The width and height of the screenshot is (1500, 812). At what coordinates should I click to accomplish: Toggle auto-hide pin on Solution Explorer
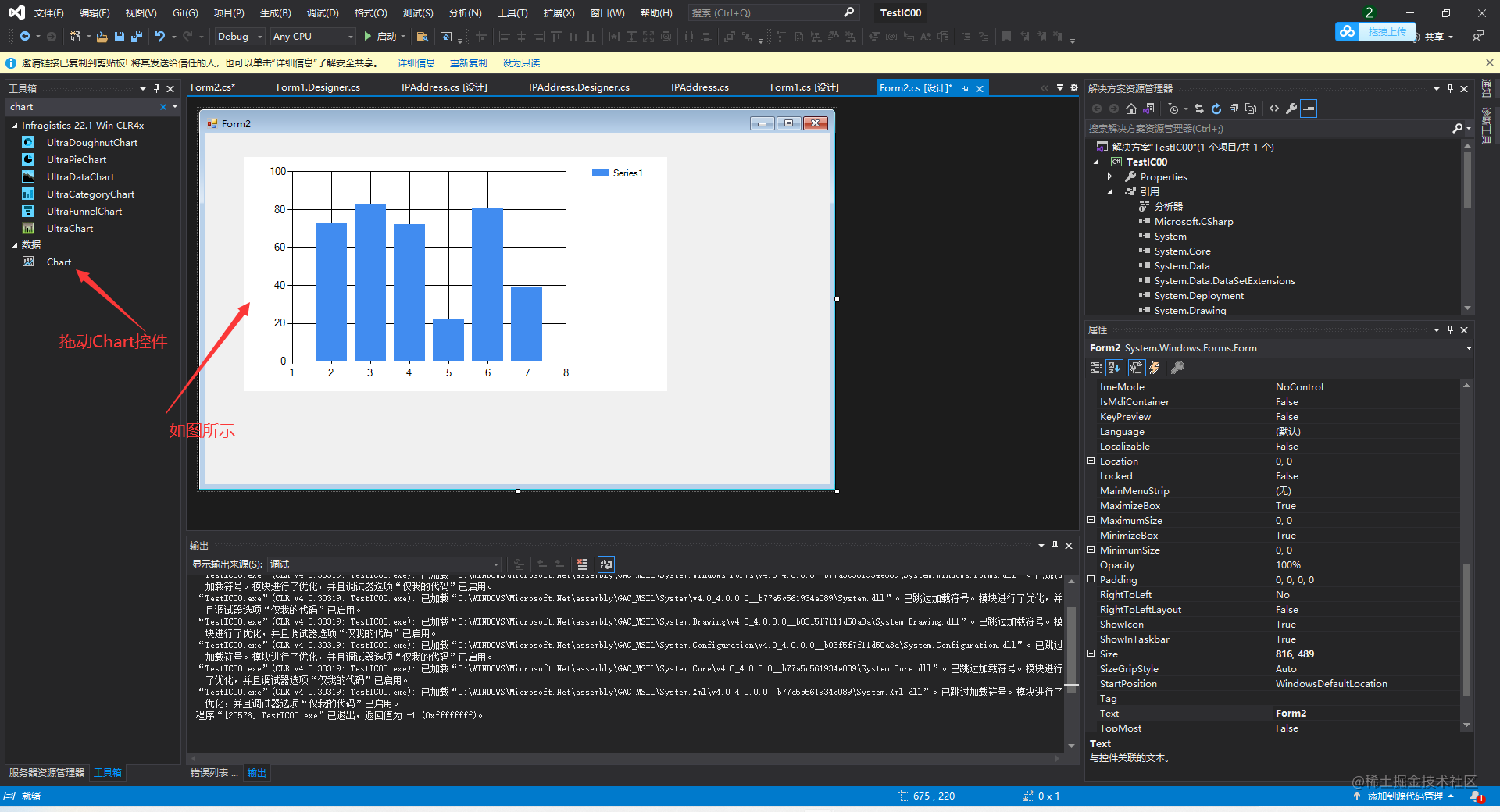1451,88
